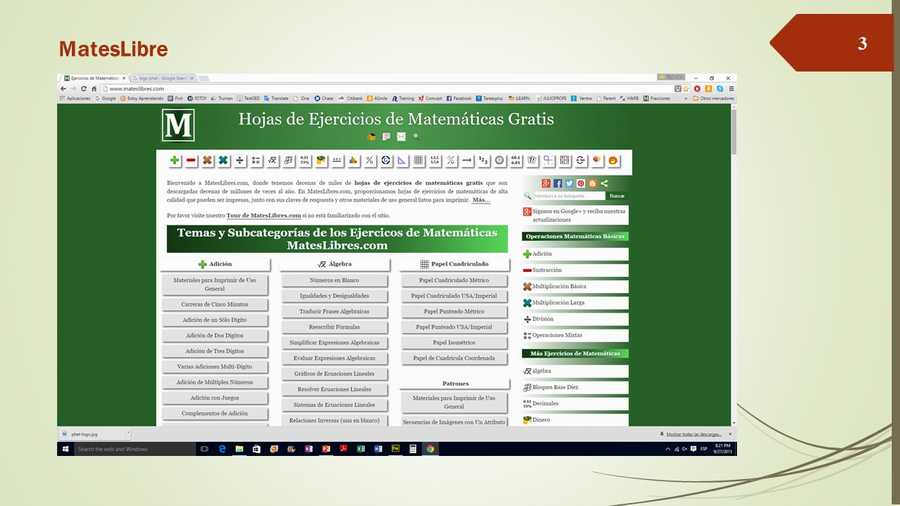Open Decimales in the sidebar list
Screen dimensions: 900x506
tap(575, 404)
